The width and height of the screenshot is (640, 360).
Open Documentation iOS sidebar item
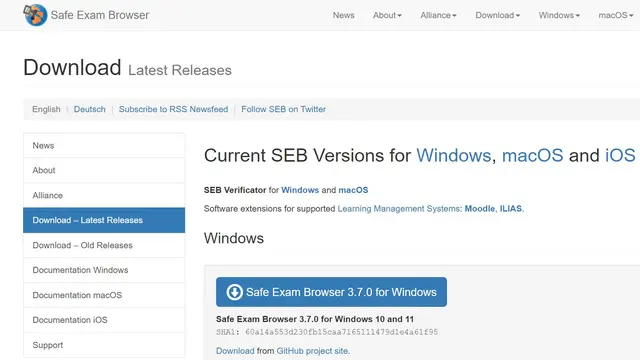click(104, 320)
